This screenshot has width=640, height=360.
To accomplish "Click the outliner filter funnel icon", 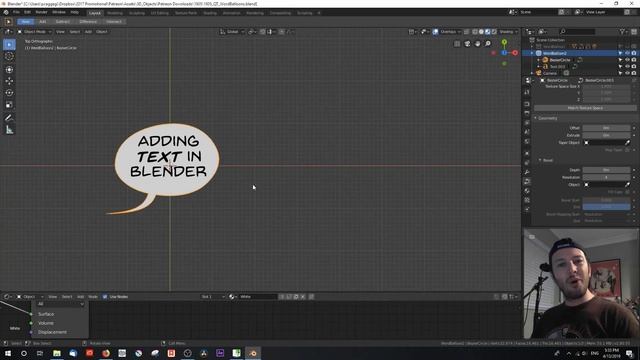I will (x=622, y=31).
